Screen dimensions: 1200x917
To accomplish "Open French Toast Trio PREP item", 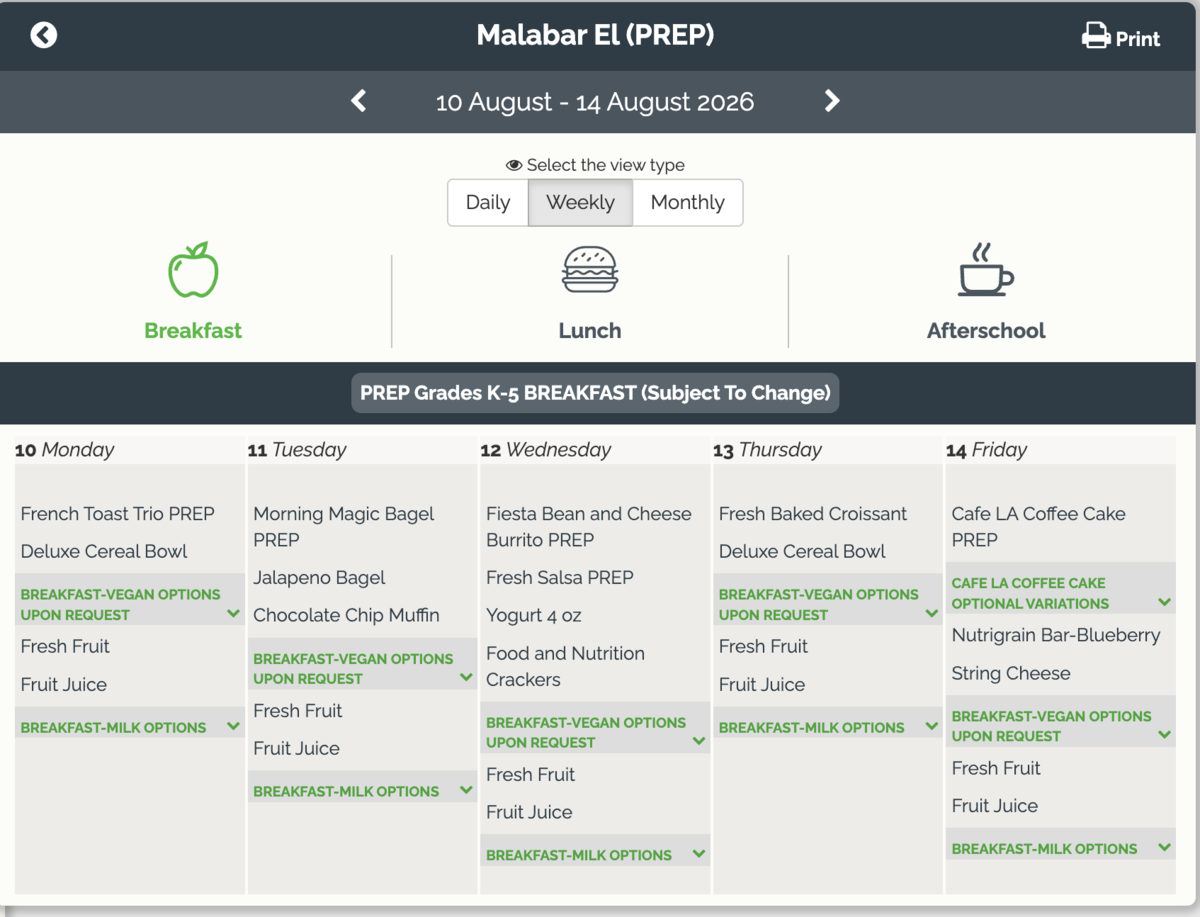I will (118, 514).
